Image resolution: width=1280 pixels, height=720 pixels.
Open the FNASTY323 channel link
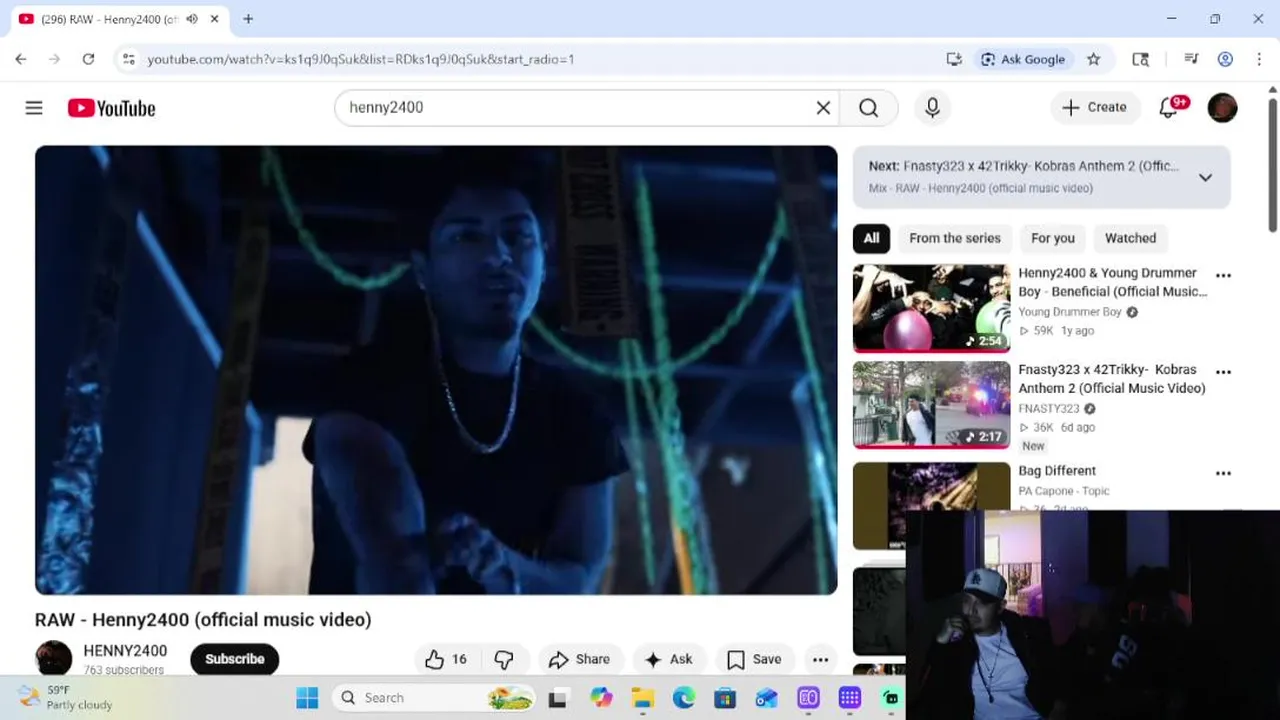(1049, 409)
